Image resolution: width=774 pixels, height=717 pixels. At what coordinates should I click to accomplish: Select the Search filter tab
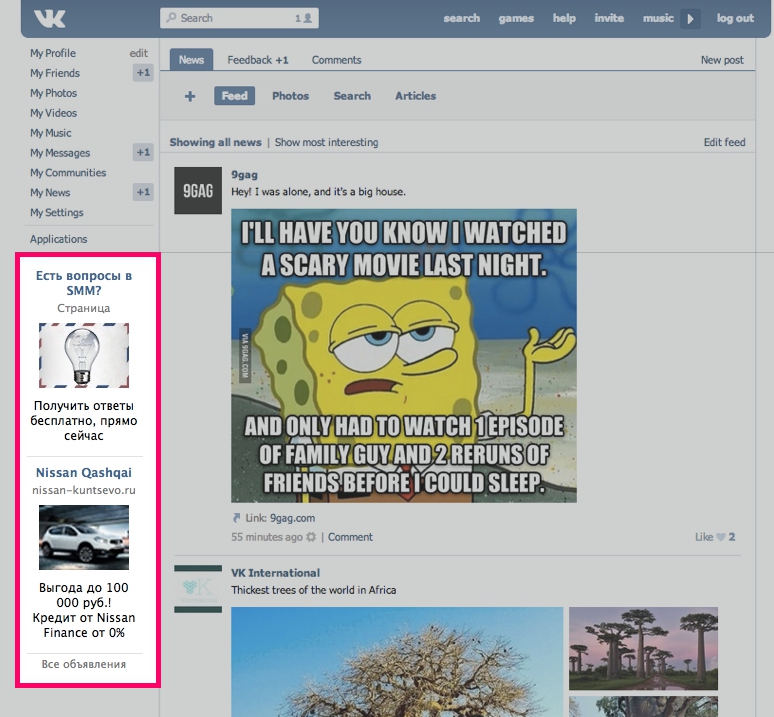[352, 96]
